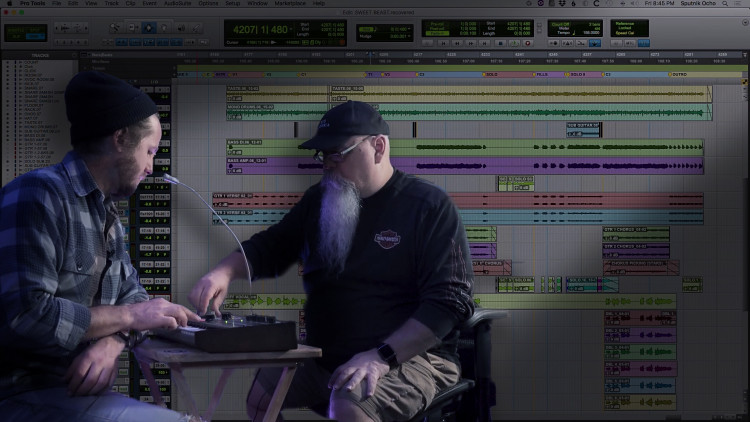Start playback with the Play button
The image size is (750, 422).
click(x=514, y=43)
